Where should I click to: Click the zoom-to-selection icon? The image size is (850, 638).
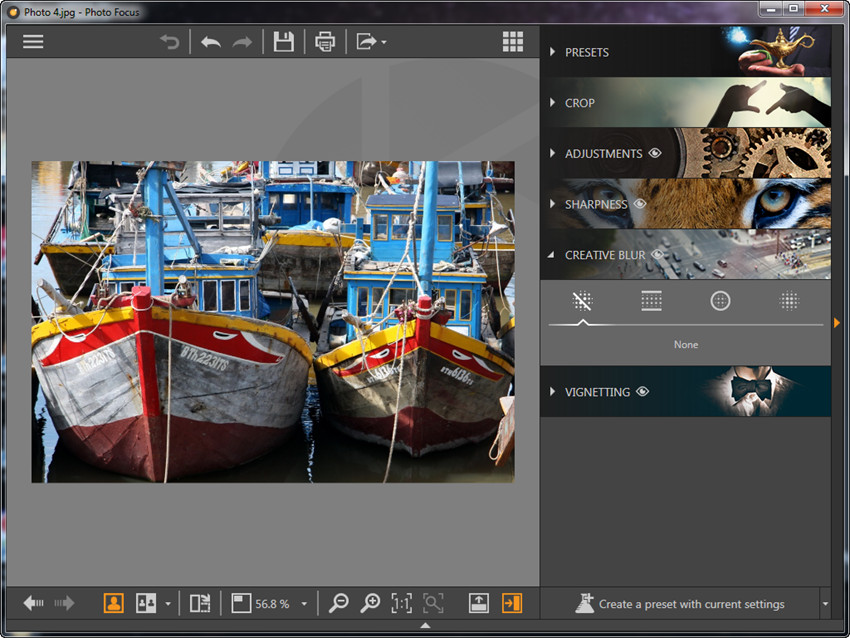coord(433,603)
